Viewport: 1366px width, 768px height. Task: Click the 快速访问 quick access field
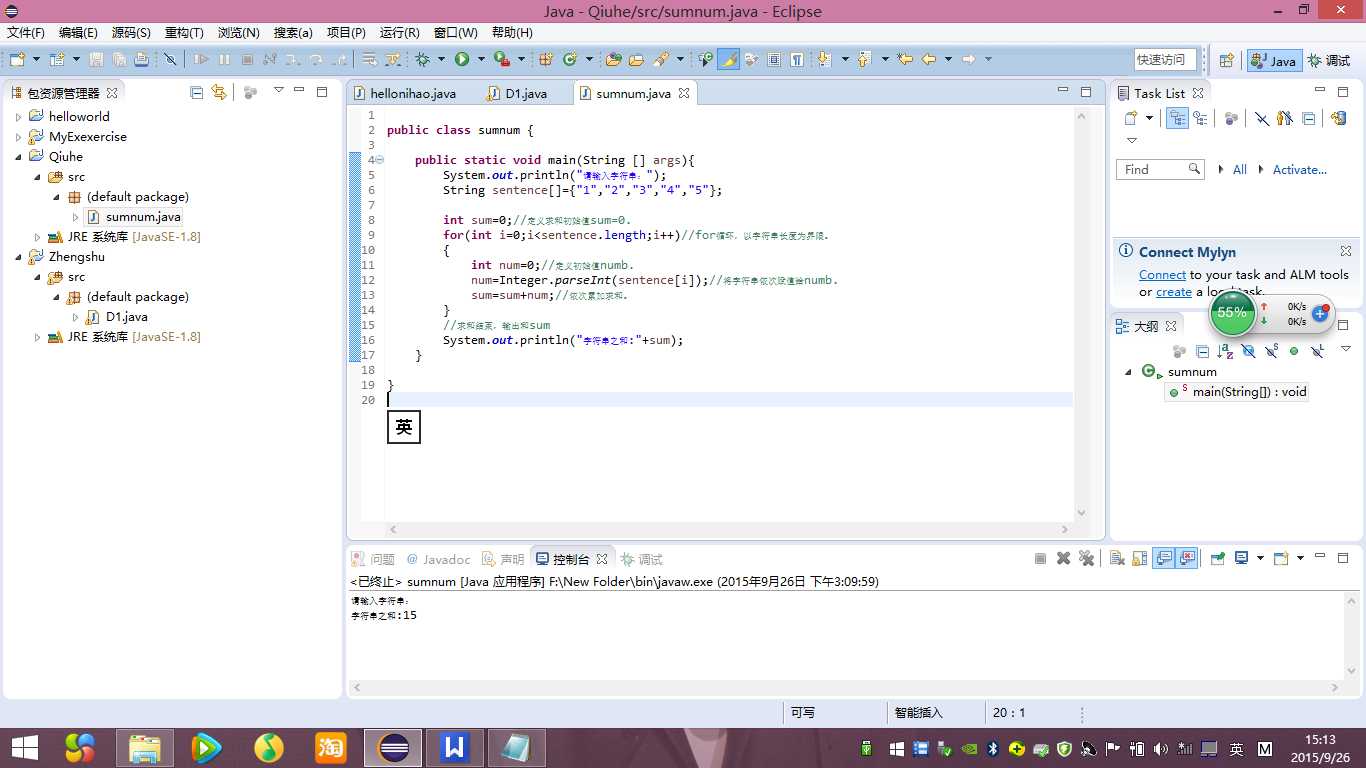(x=1165, y=60)
